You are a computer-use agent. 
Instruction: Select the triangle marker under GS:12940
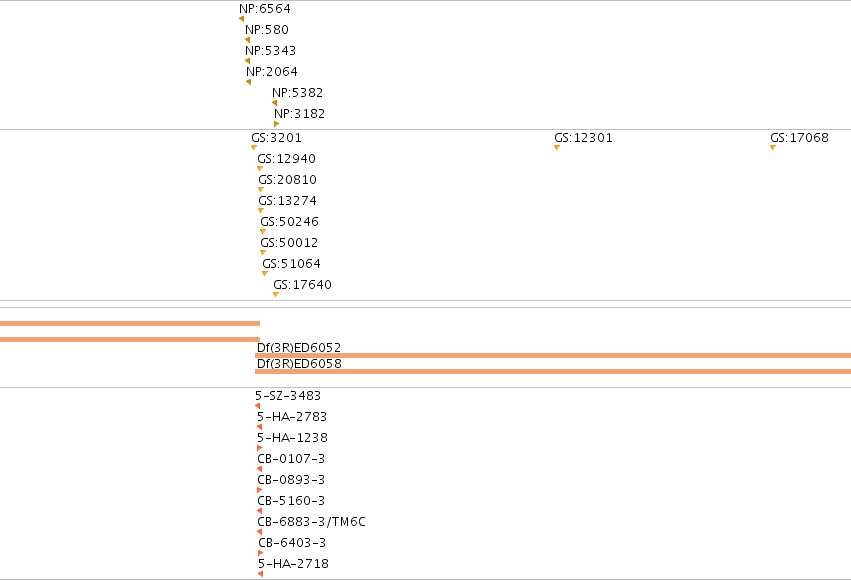tap(260, 169)
